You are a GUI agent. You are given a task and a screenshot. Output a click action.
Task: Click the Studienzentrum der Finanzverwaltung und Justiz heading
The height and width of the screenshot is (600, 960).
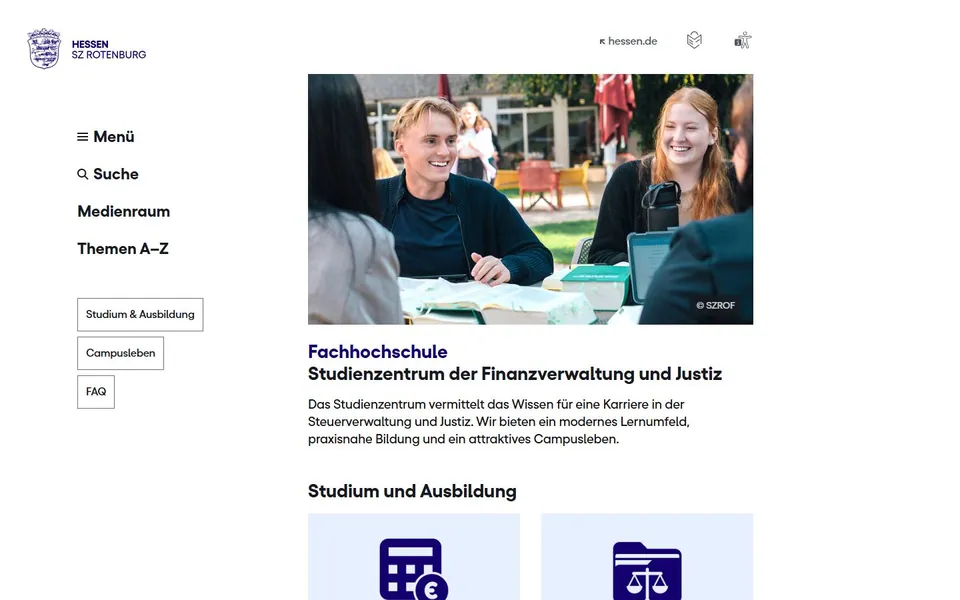point(515,373)
